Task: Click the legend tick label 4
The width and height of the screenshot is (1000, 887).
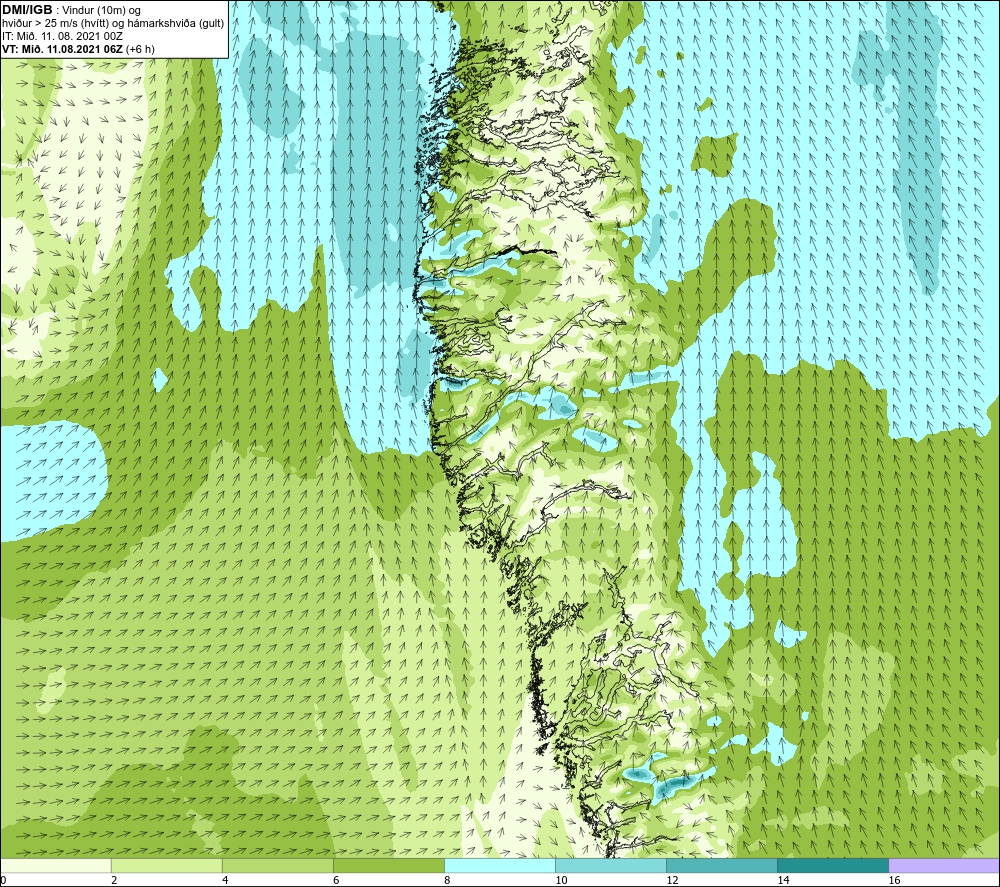Action: (225, 881)
